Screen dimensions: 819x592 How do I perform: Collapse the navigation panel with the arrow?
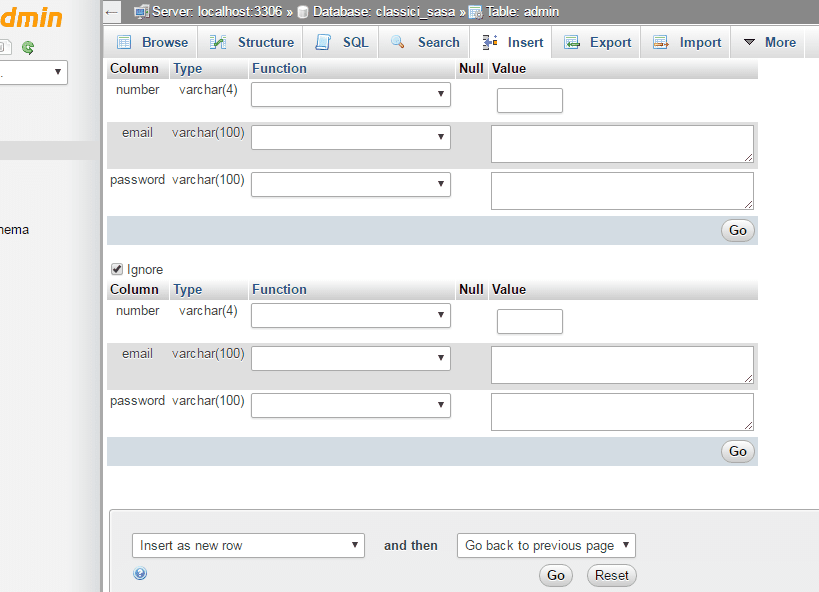point(112,12)
